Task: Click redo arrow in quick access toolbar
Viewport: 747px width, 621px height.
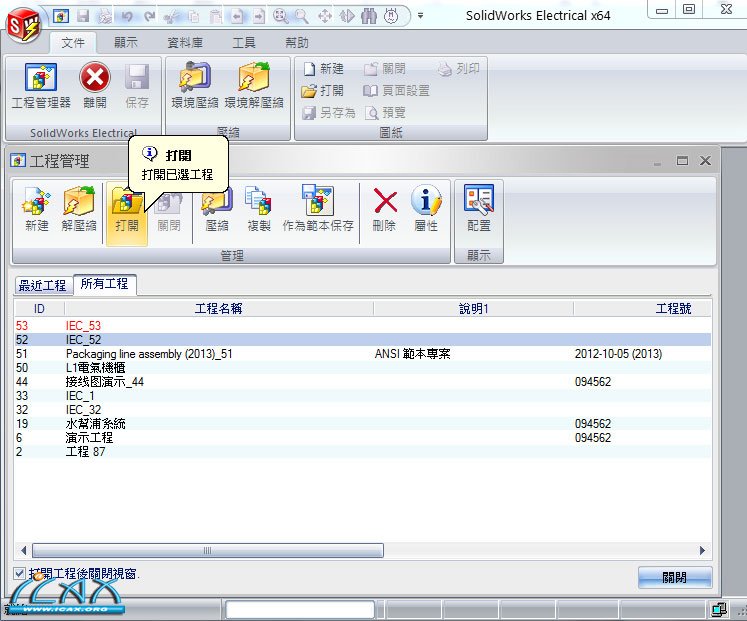Action: (150, 16)
